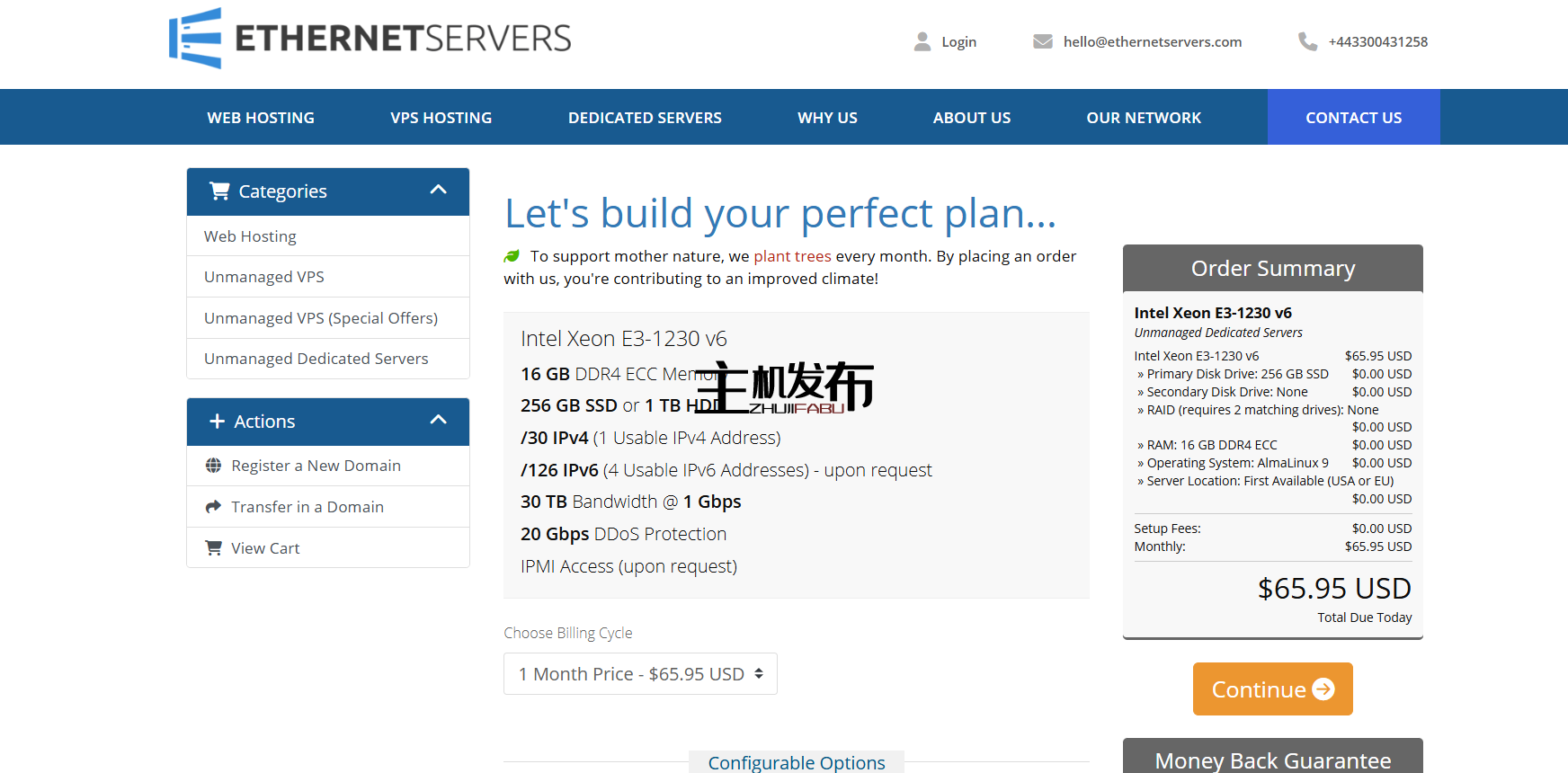Click the email envelope icon

1042,41
